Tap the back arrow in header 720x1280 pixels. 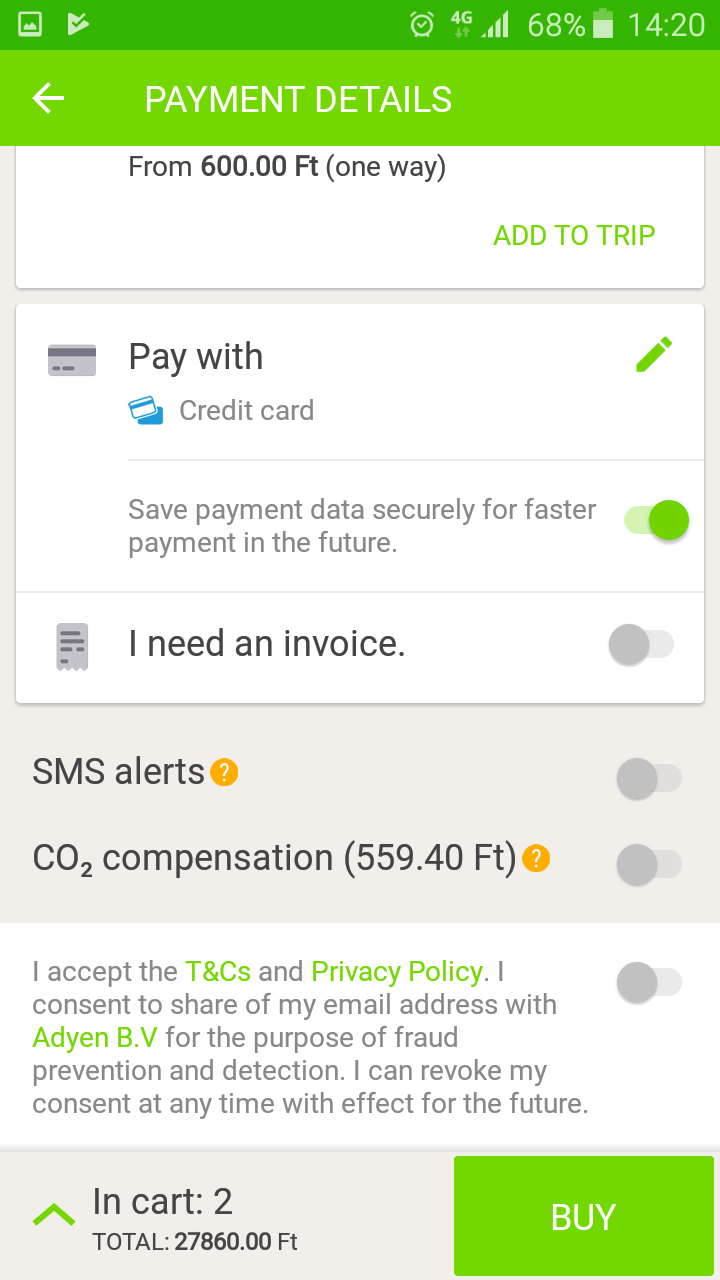[x=48, y=98]
